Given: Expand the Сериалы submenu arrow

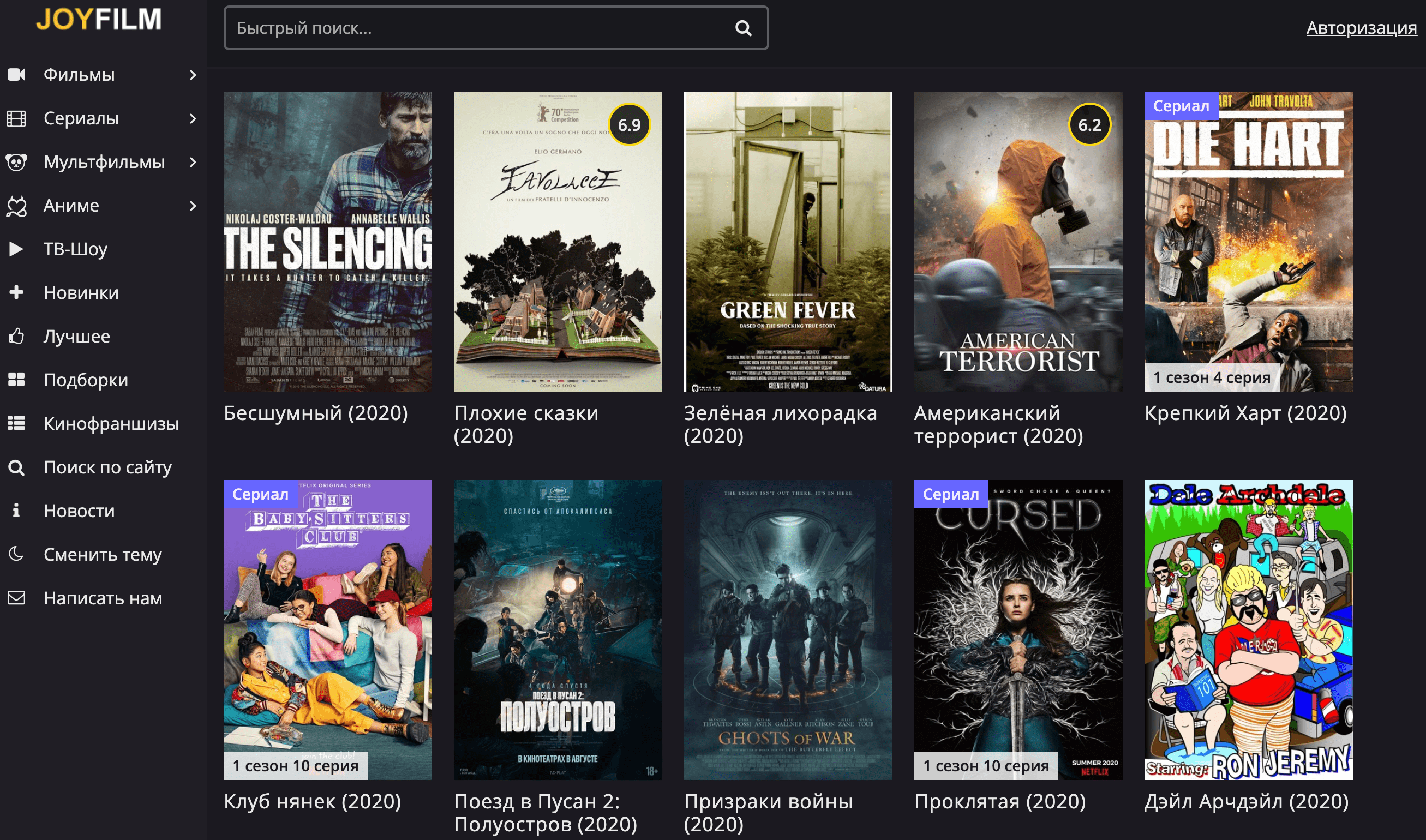Looking at the screenshot, I should click(x=193, y=118).
